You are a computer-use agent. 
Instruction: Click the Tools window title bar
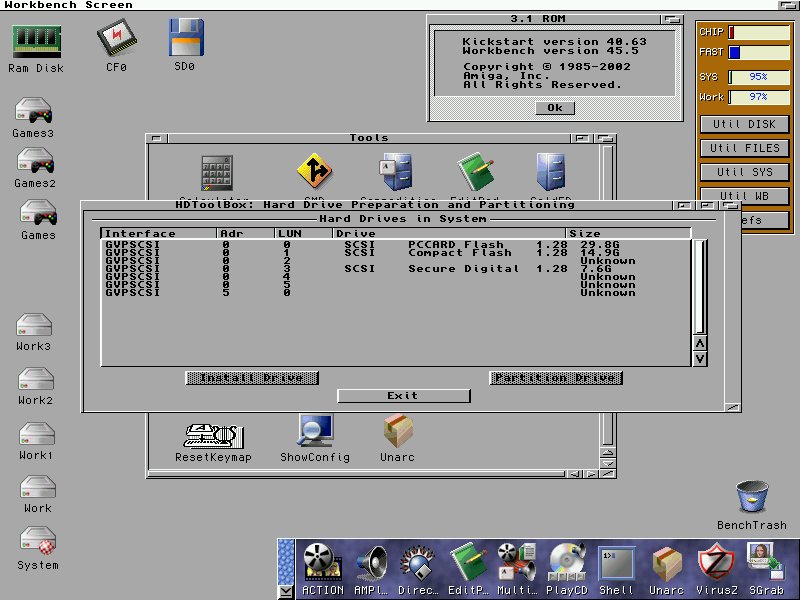point(369,138)
